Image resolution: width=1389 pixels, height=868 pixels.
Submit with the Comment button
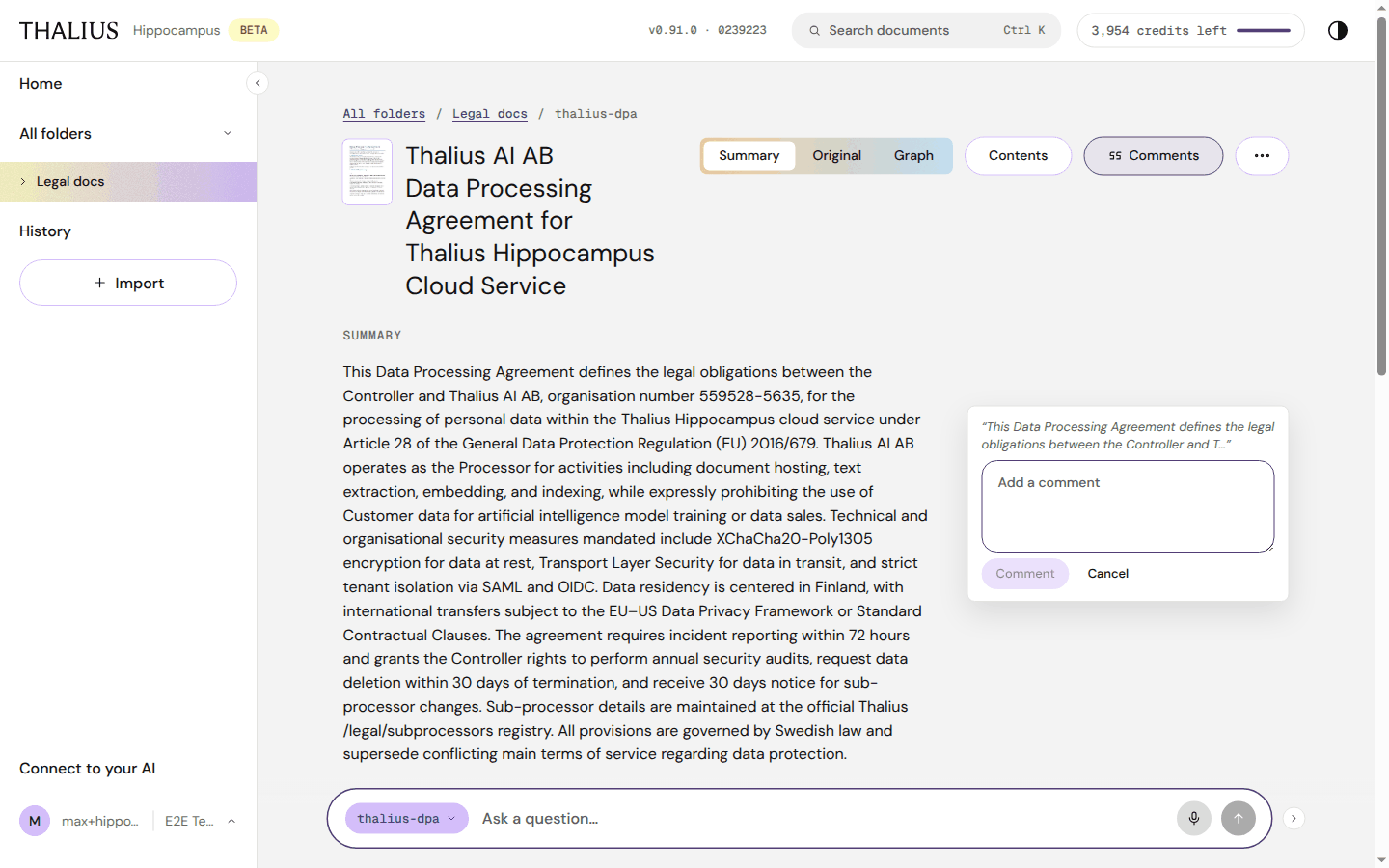coord(1025,574)
